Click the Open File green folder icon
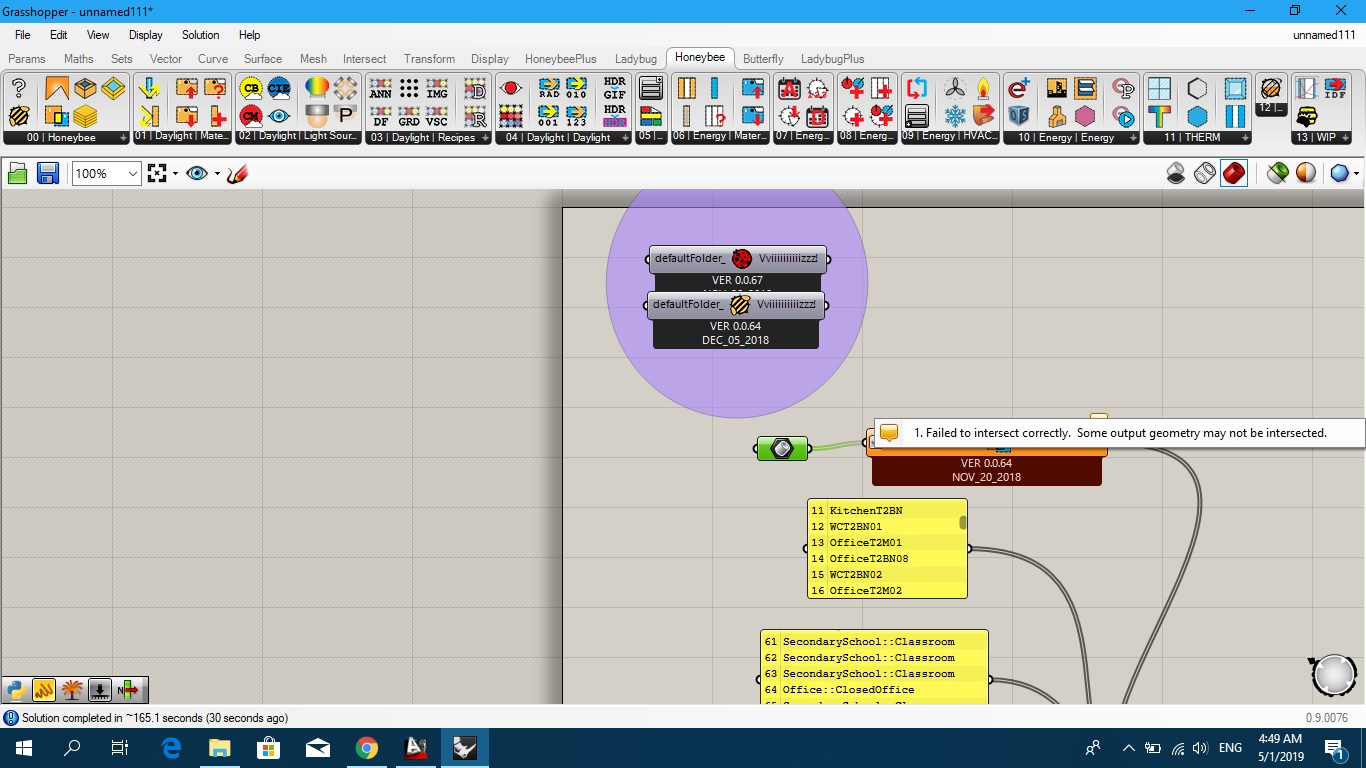 [18, 174]
